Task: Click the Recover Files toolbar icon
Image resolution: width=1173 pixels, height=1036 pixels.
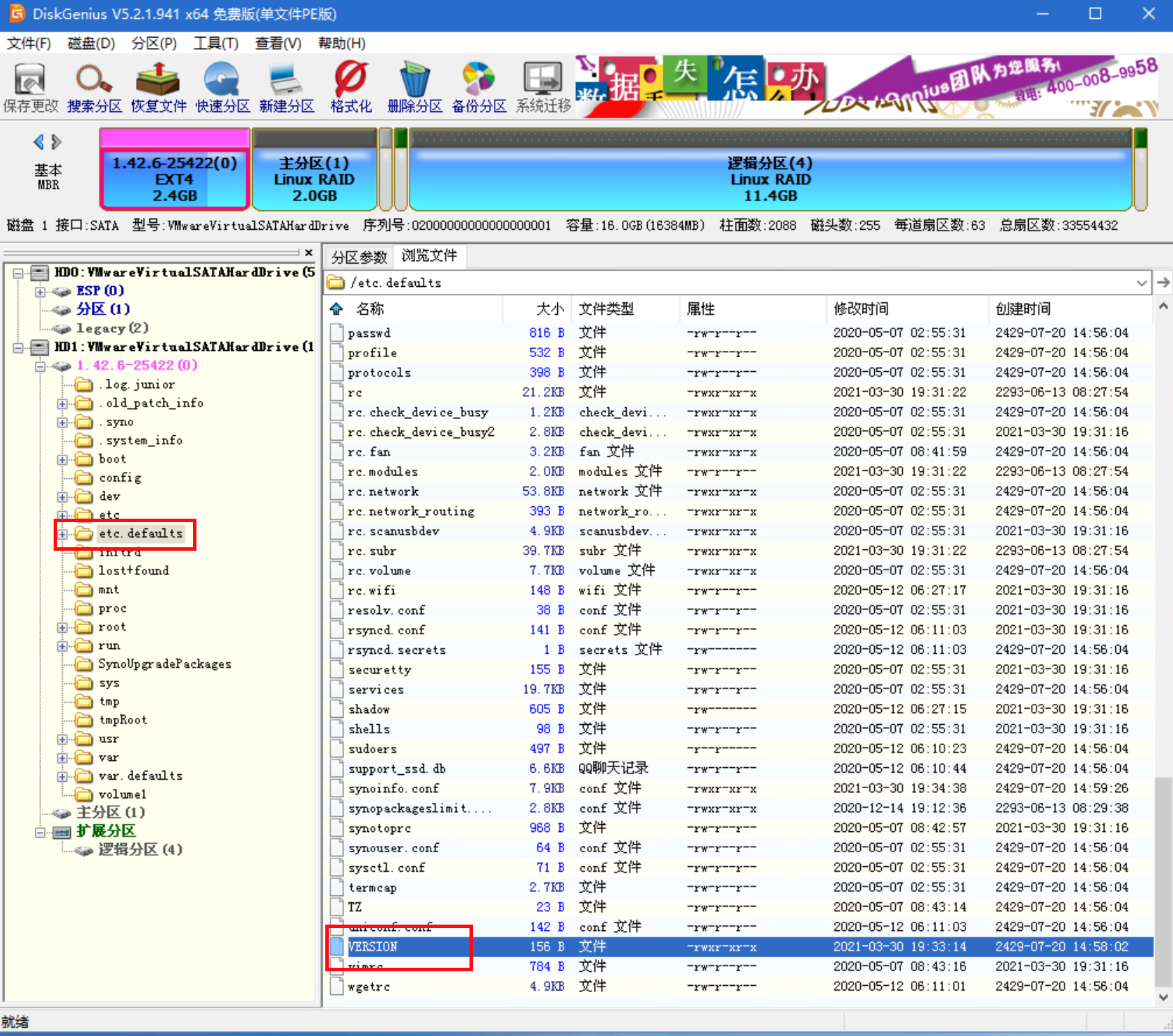Action: click(158, 79)
